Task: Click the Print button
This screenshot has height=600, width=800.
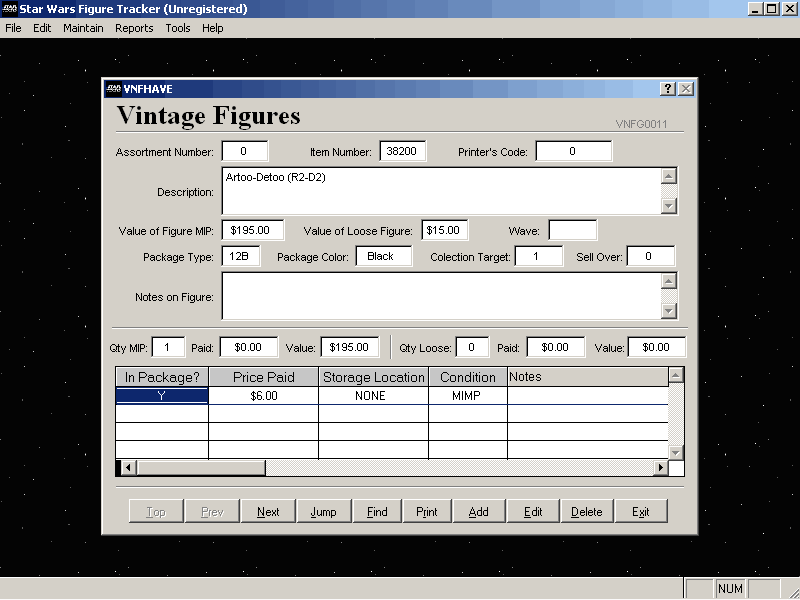Action: [427, 511]
